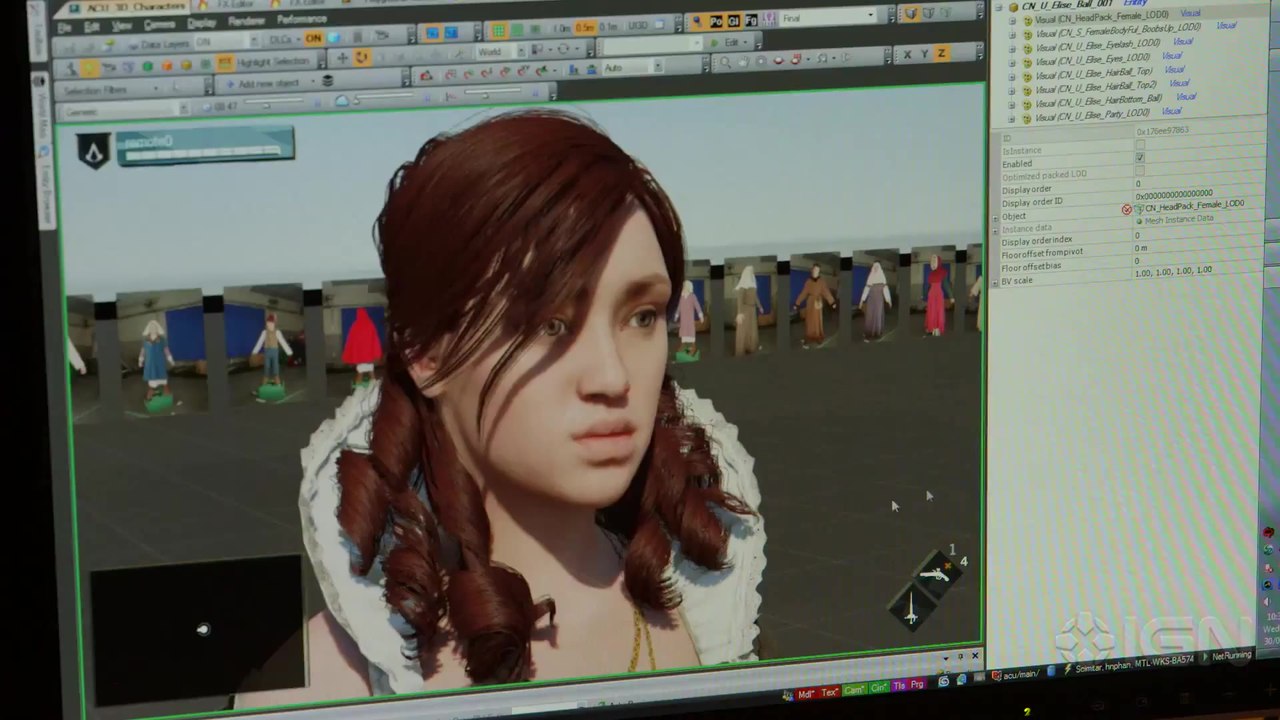Click the Fg fog toolbar icon
Viewport: 1280px width, 720px height.
[751, 22]
